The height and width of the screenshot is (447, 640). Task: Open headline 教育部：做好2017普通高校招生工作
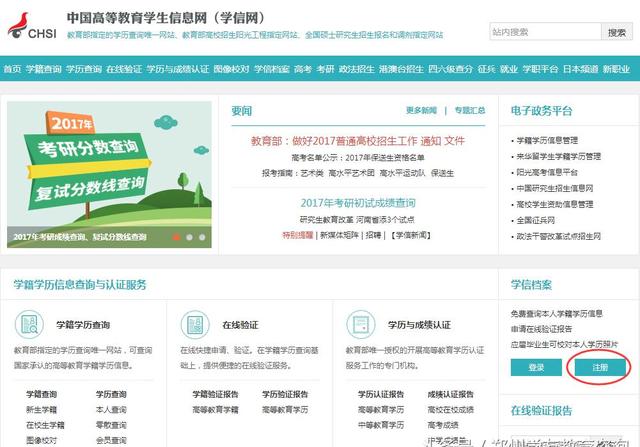(x=334, y=141)
